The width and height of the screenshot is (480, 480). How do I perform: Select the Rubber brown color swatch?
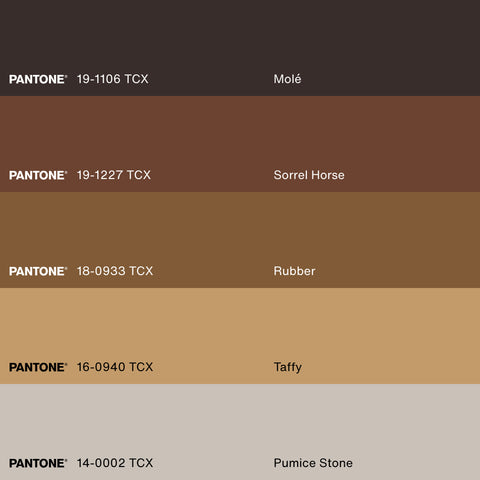(240, 240)
